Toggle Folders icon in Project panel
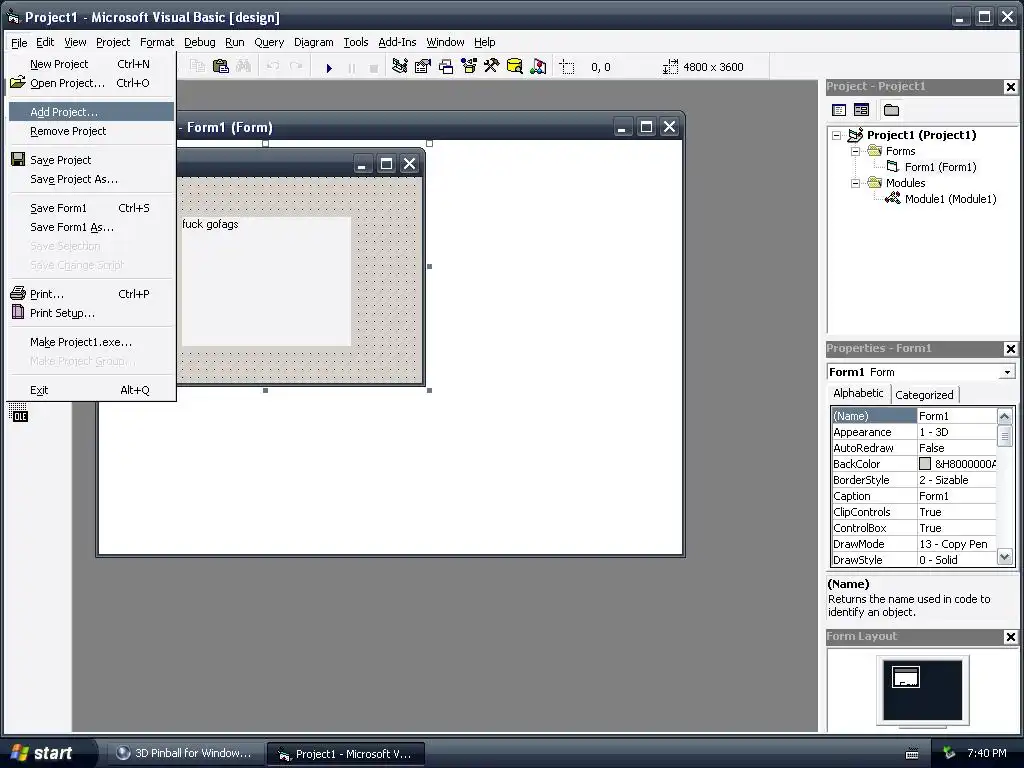This screenshot has height=768, width=1024. [x=891, y=110]
